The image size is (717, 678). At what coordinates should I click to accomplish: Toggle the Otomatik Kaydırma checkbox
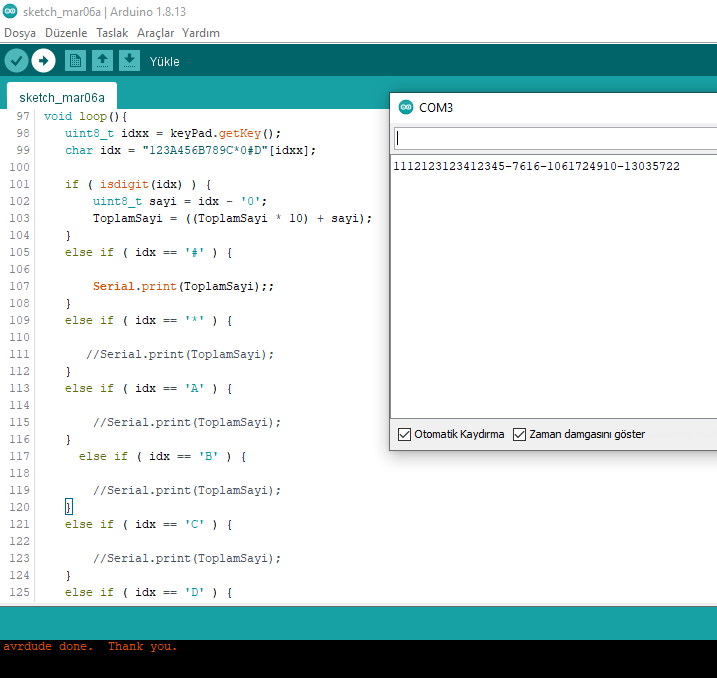404,434
